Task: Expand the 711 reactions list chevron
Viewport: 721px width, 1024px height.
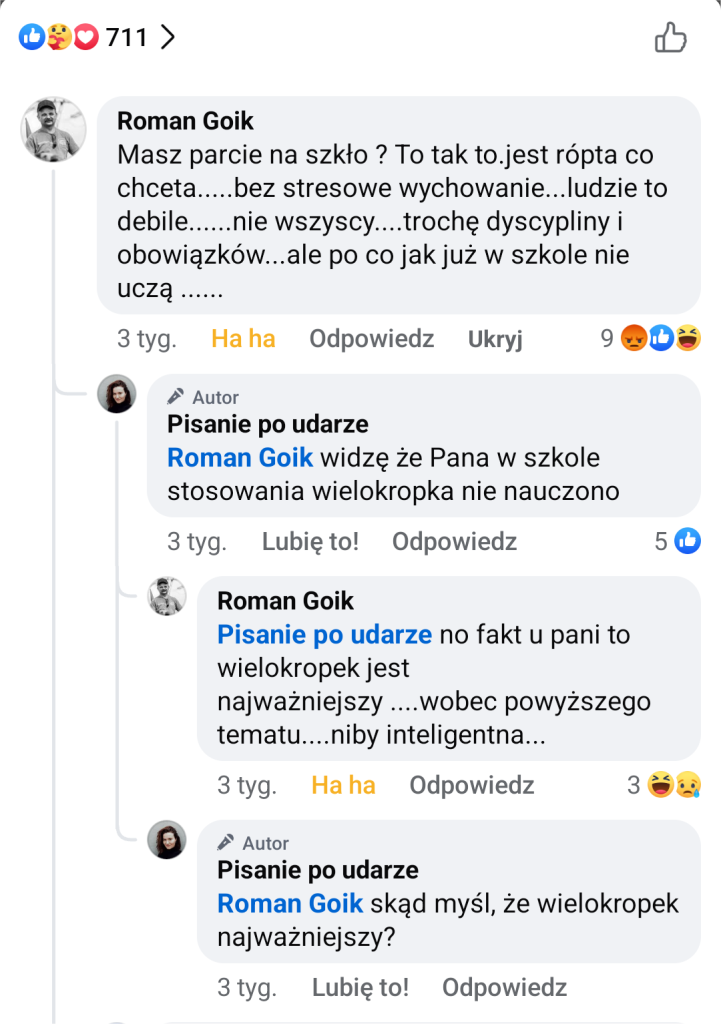Action: coord(168,38)
